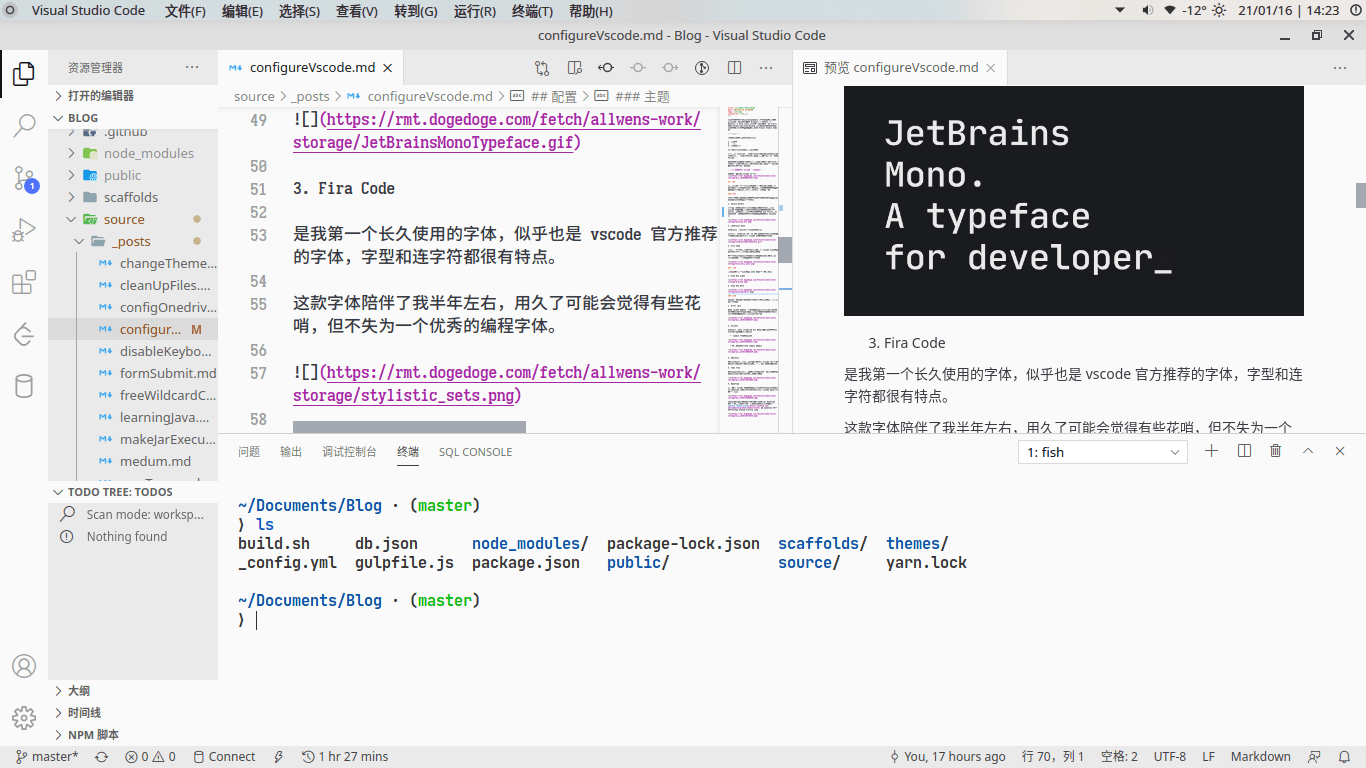1366x768 pixels.
Task: Open the 终端(T) menu in menu bar
Action: (532, 11)
